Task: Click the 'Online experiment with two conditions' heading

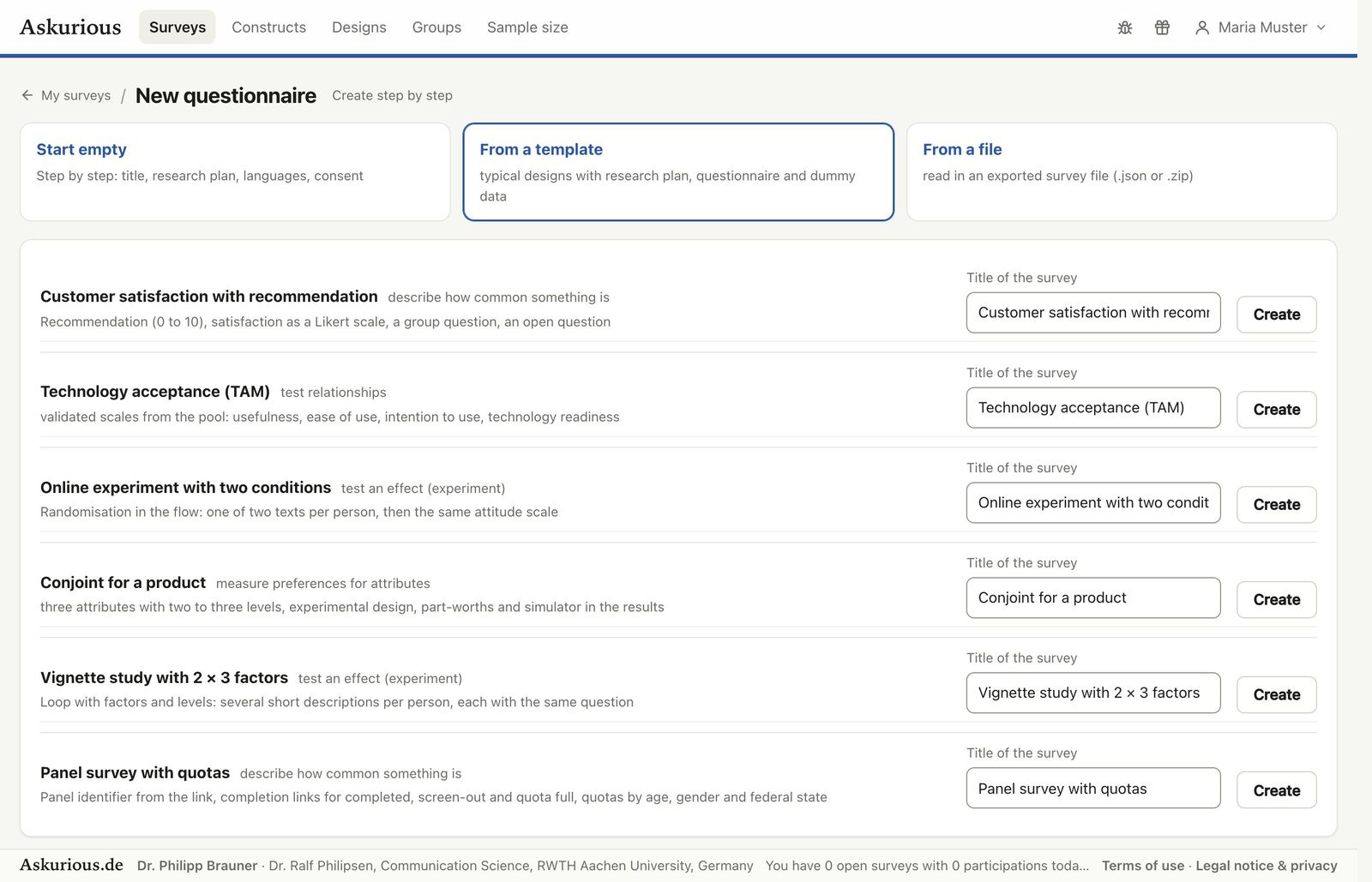Action: point(185,488)
